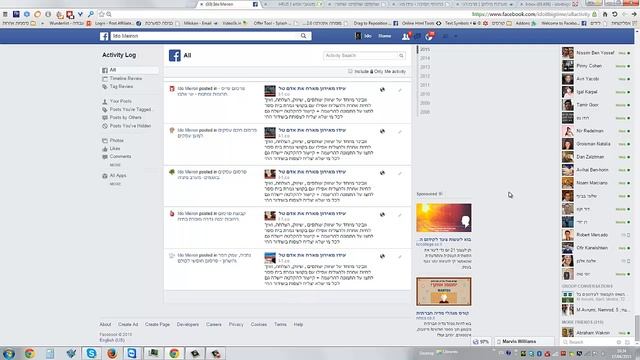Click the Ido profile picture in the header
640x360 pixels.
358,36
